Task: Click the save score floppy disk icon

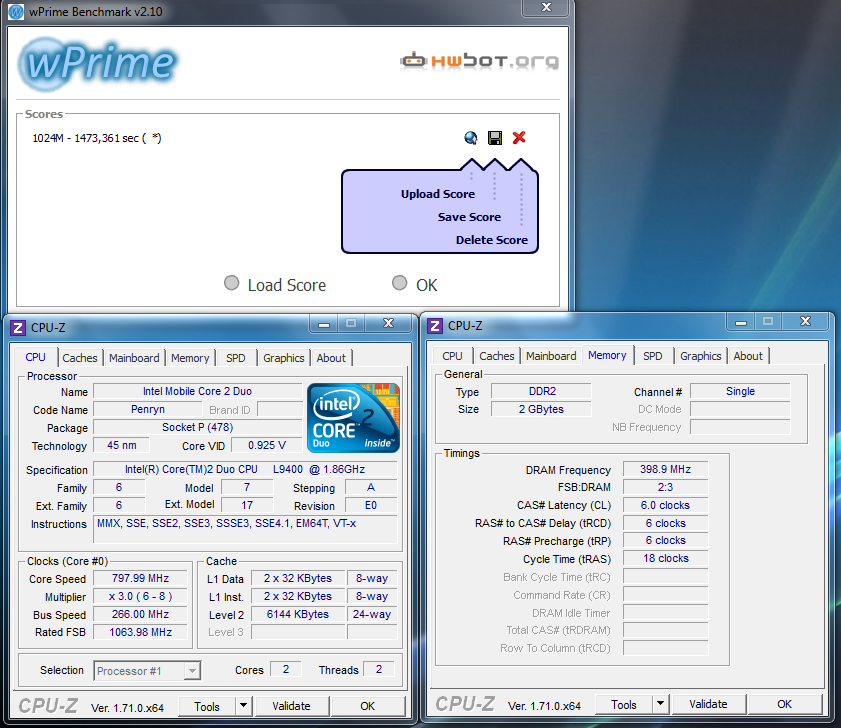Action: 495,138
